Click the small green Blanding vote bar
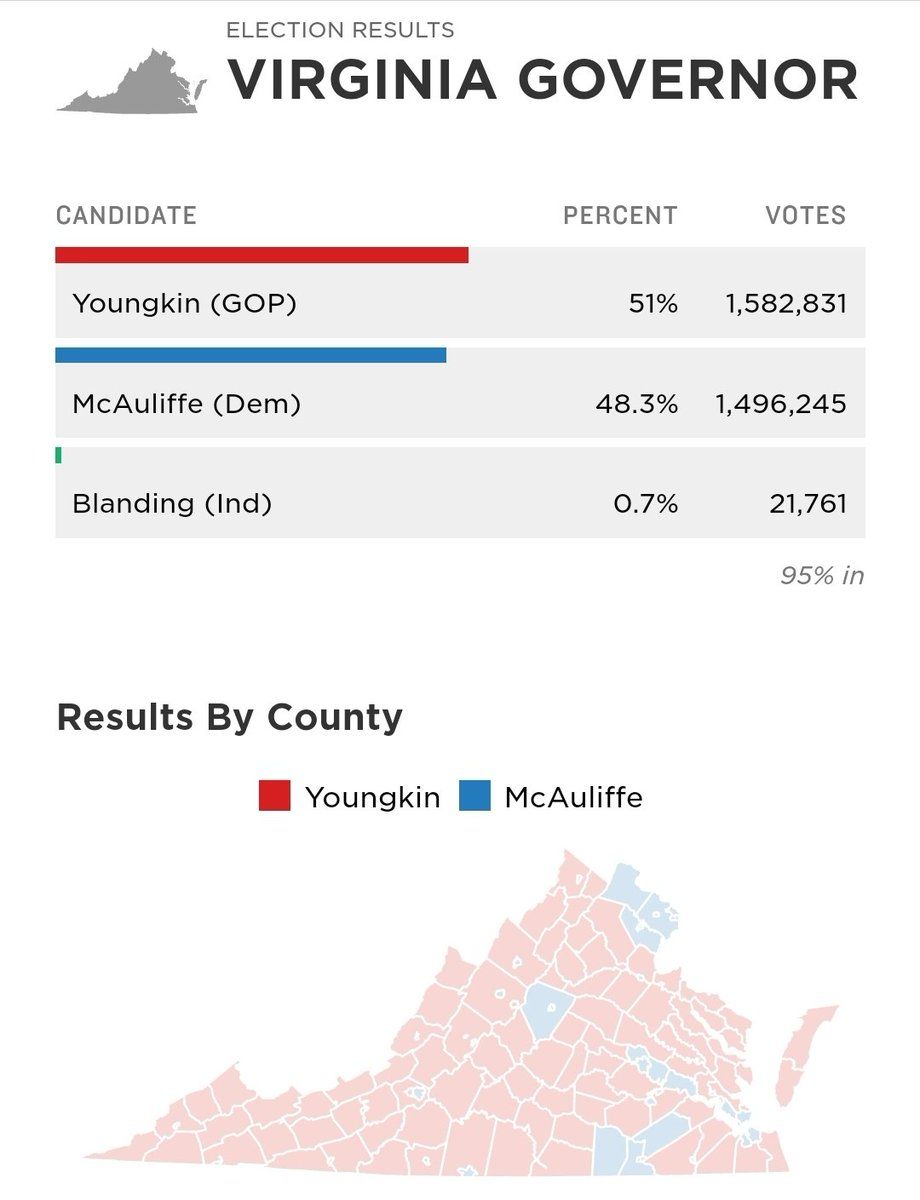This screenshot has width=920, height=1200. 58,455
